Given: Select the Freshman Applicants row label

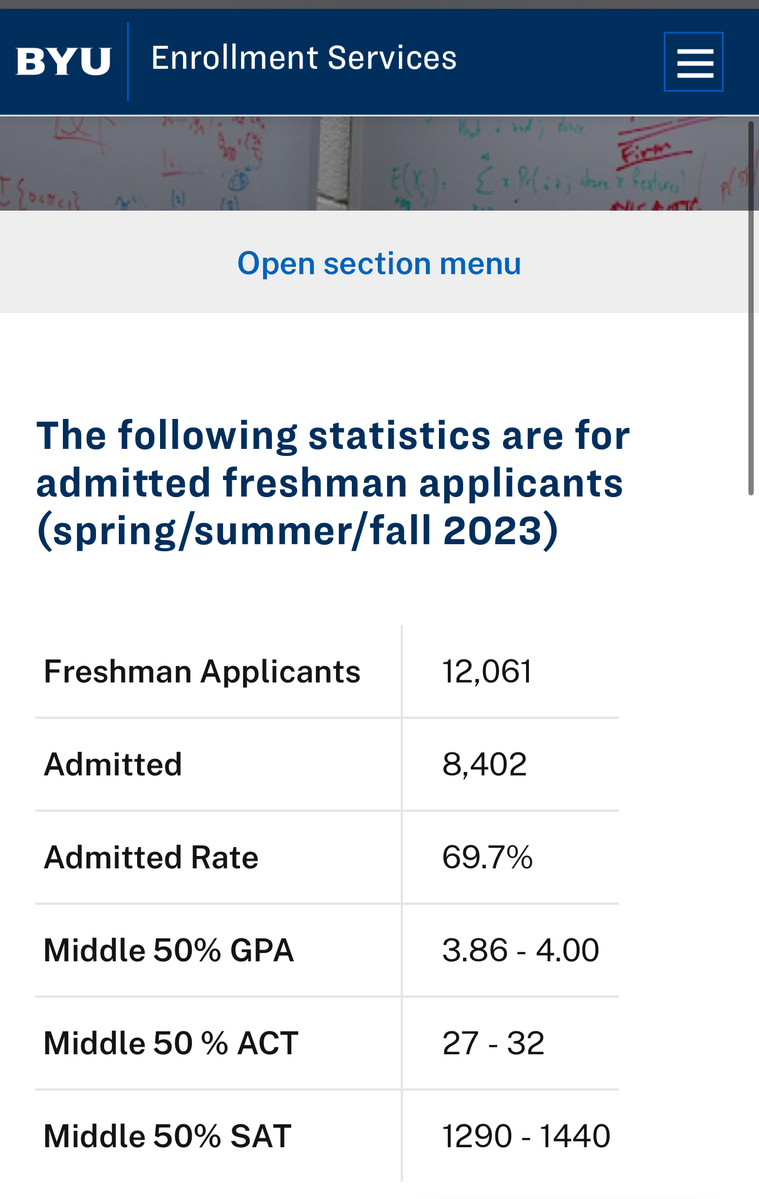Looking at the screenshot, I should tap(201, 671).
